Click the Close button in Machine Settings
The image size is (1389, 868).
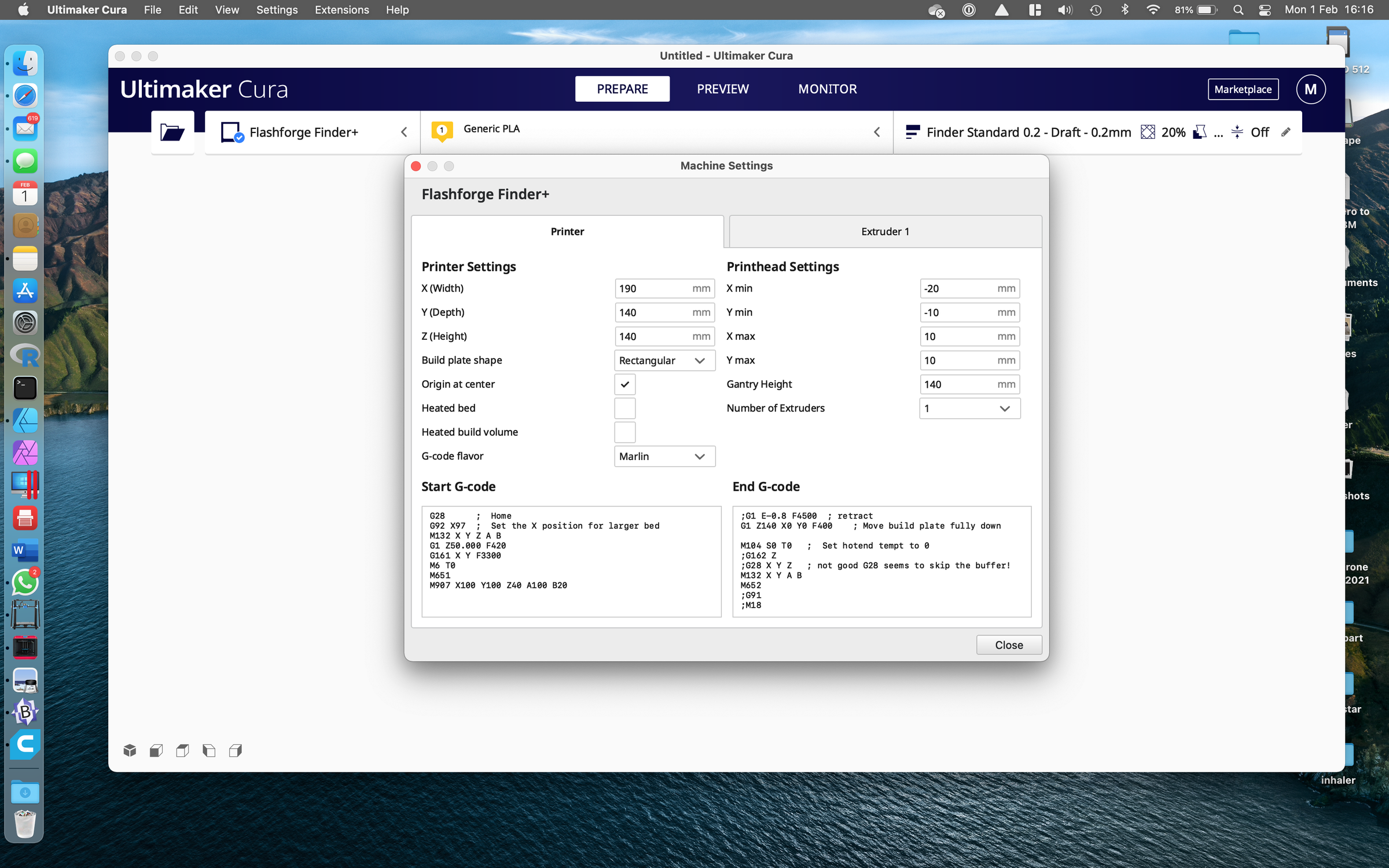(x=1008, y=645)
